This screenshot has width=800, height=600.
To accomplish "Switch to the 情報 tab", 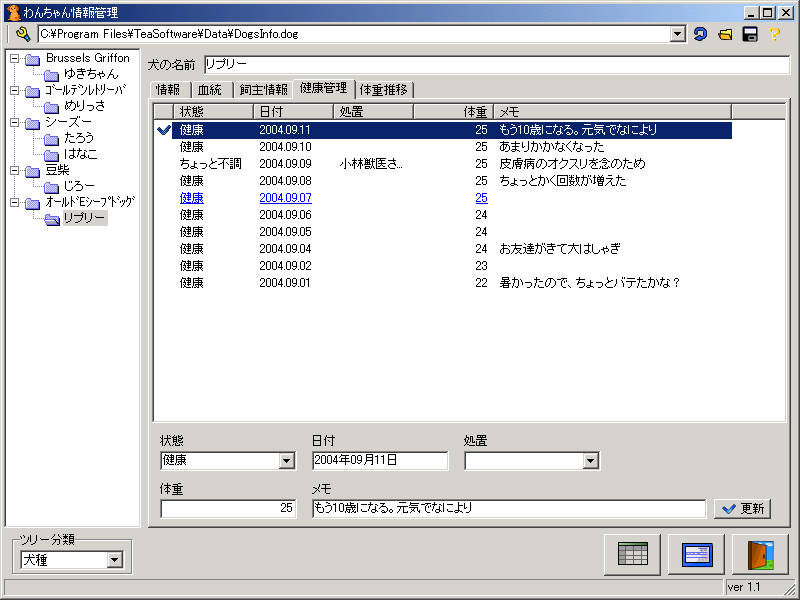I will 170,90.
